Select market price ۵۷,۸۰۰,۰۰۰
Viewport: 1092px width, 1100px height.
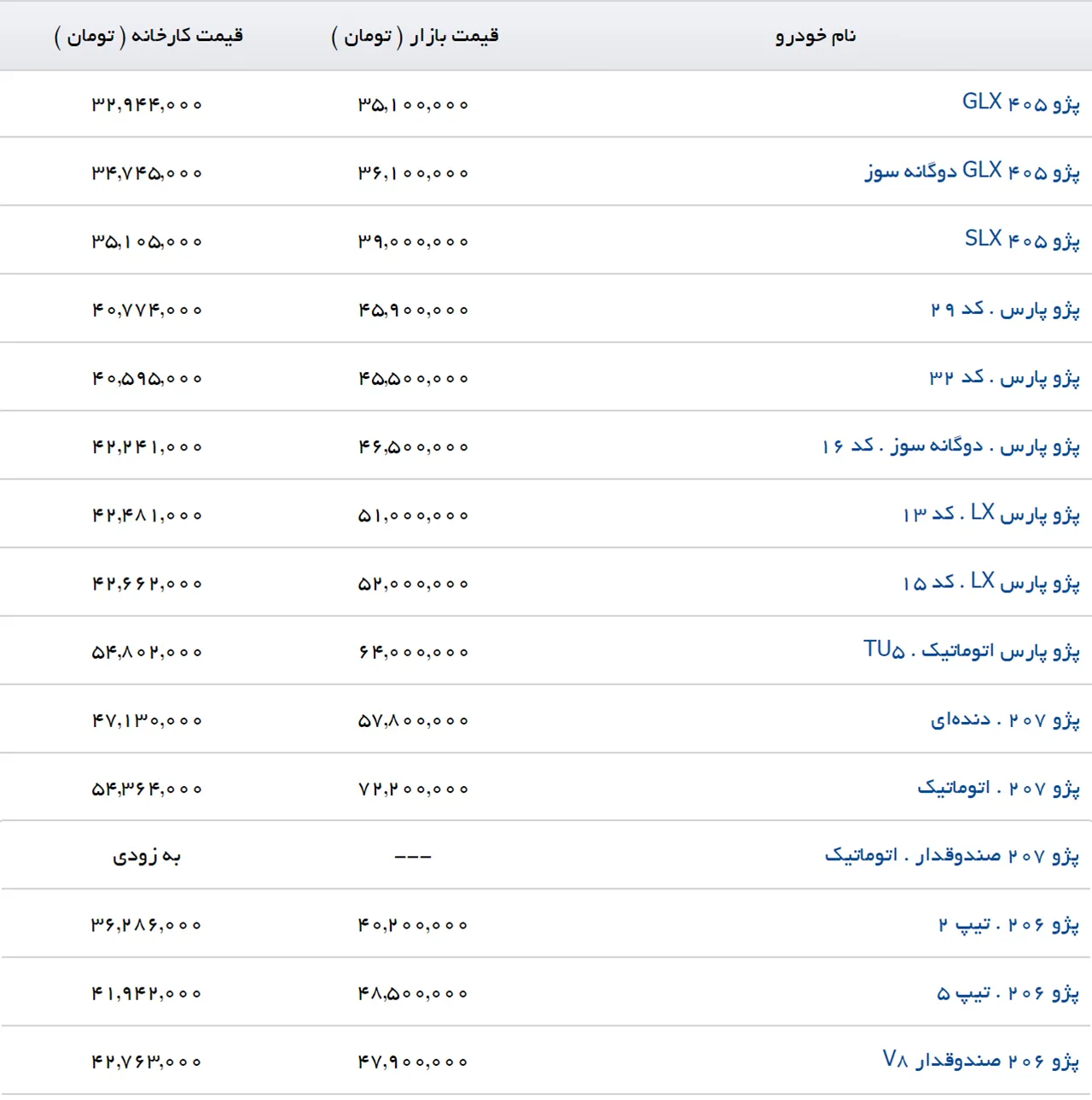(414, 720)
